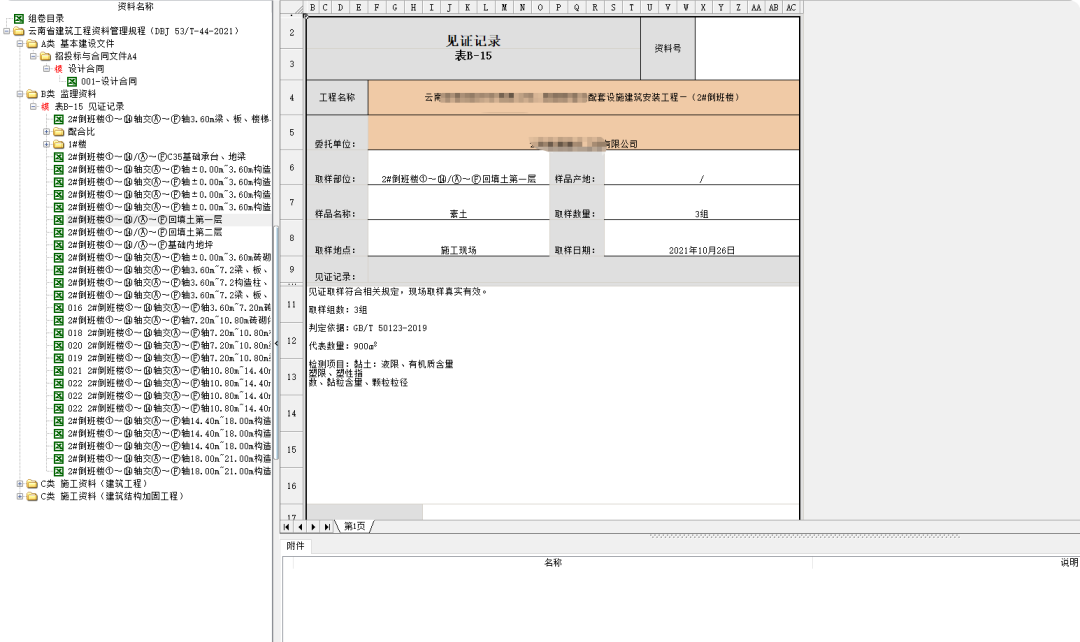The height and width of the screenshot is (642, 1080).
Task: Select row header 11 in the sheet
Action: point(292,304)
